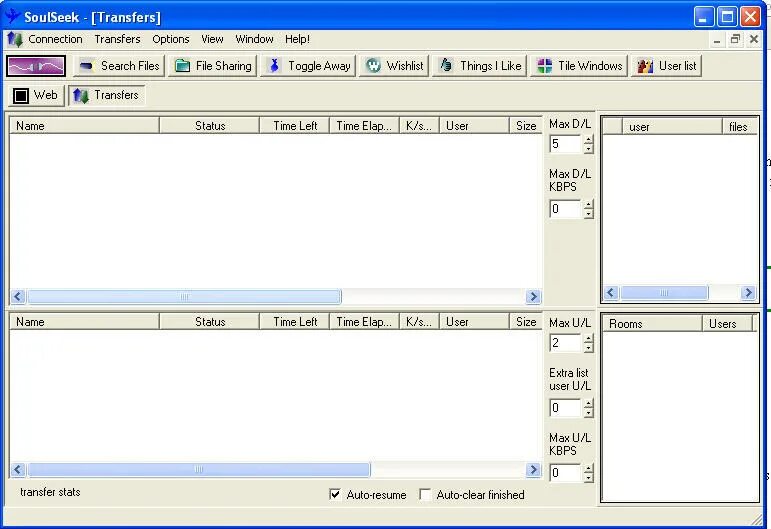This screenshot has width=771, height=529.
Task: Sort uploads by Status column
Action: click(209, 322)
